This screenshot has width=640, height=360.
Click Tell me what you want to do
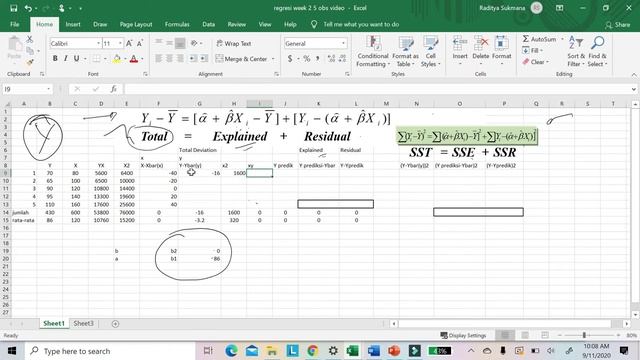[361, 24]
